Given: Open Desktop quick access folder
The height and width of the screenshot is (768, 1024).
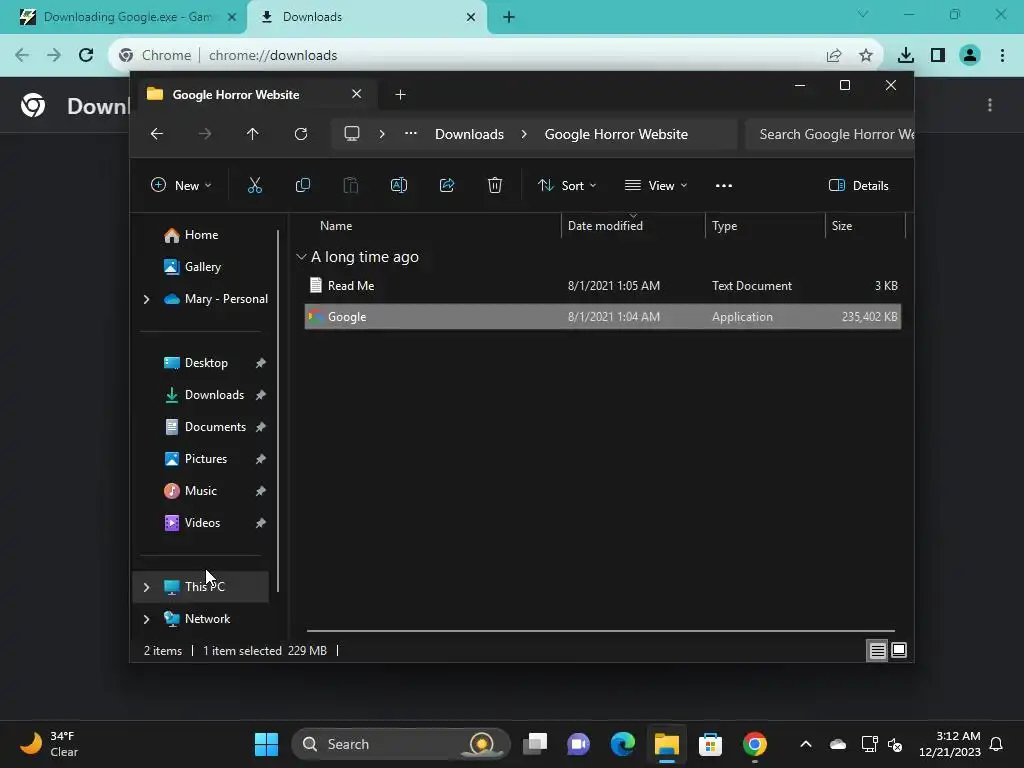Looking at the screenshot, I should point(206,362).
